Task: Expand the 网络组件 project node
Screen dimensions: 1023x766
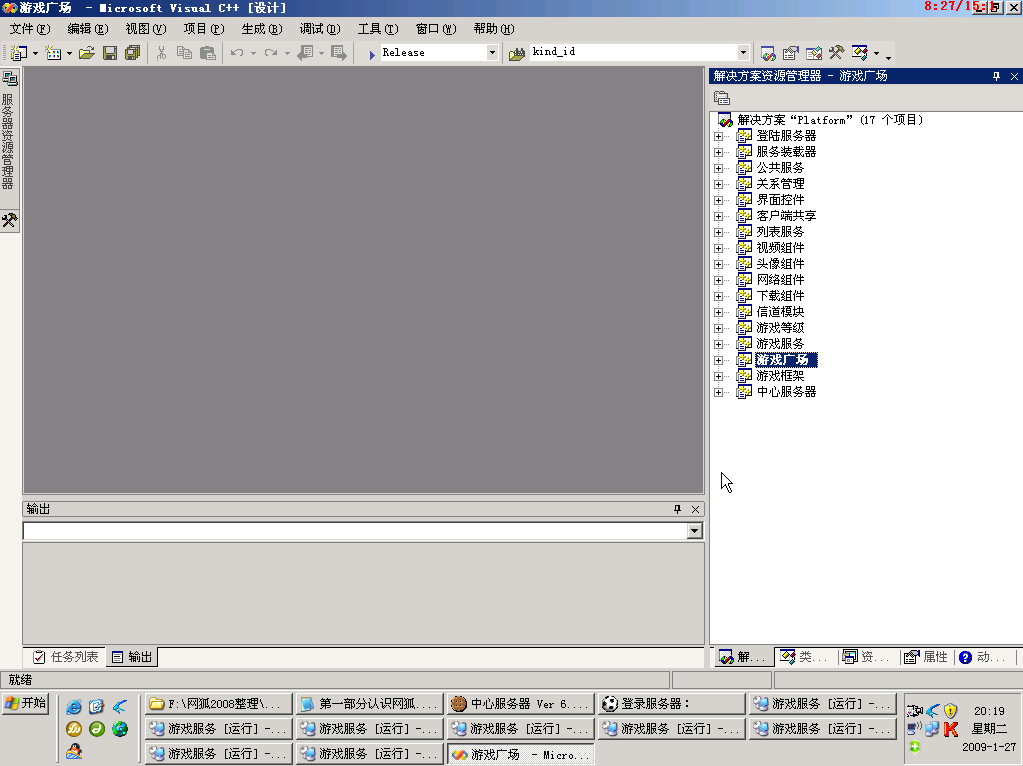Action: [718, 280]
